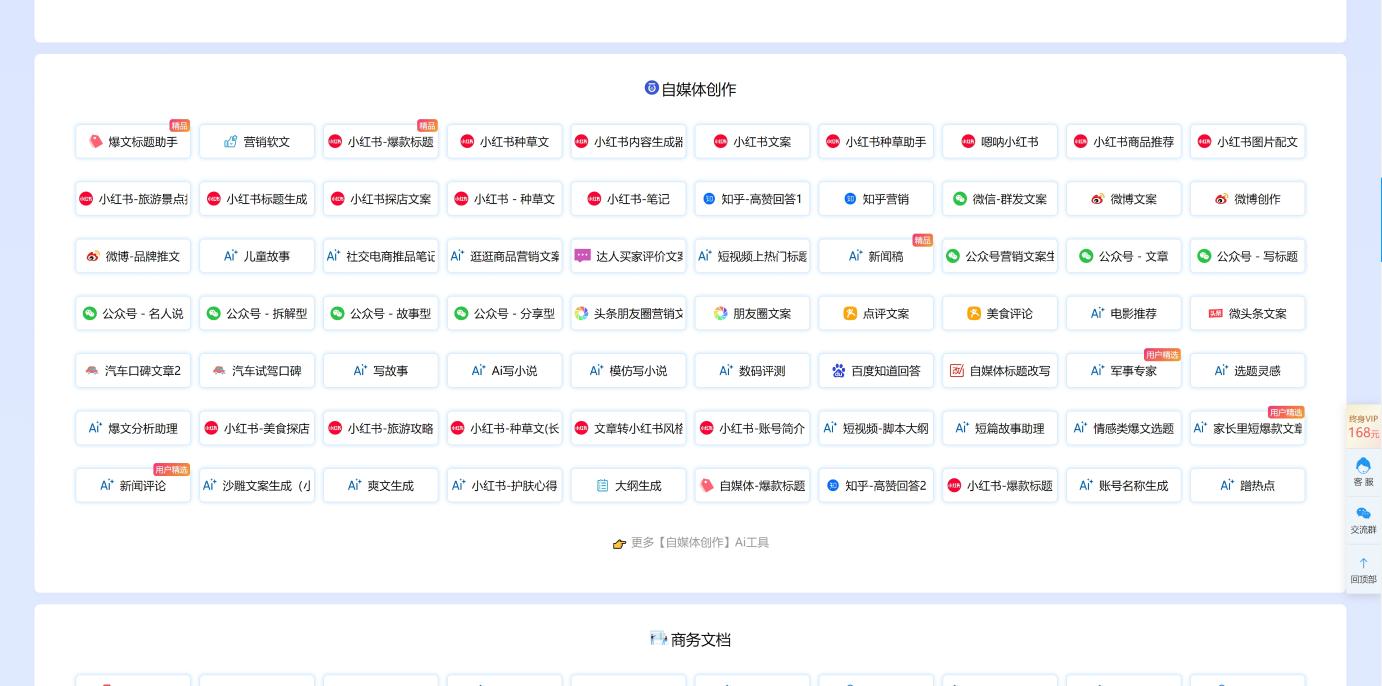Open Ai写小说 tool
Viewport: 1382px width, 686px height.
[505, 371]
